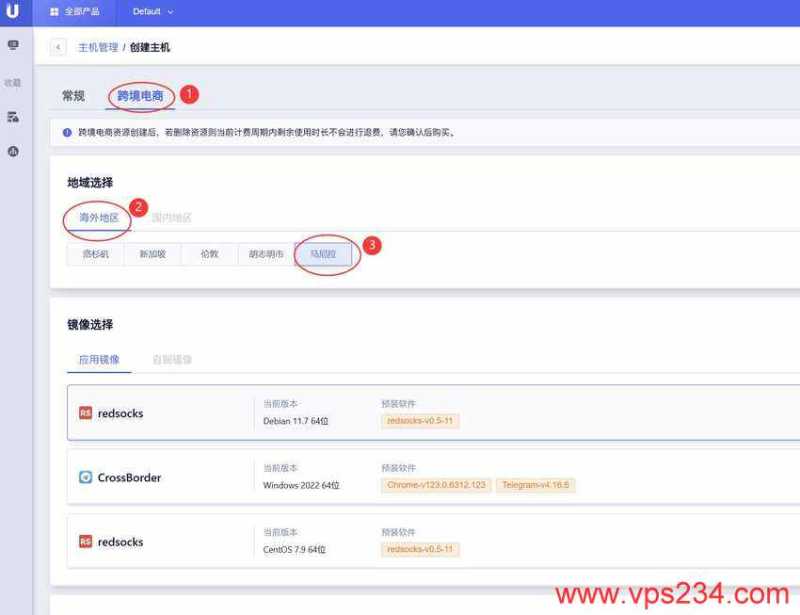Click the products icon below 收藏 in sidebar
The image size is (800, 615).
[13, 118]
